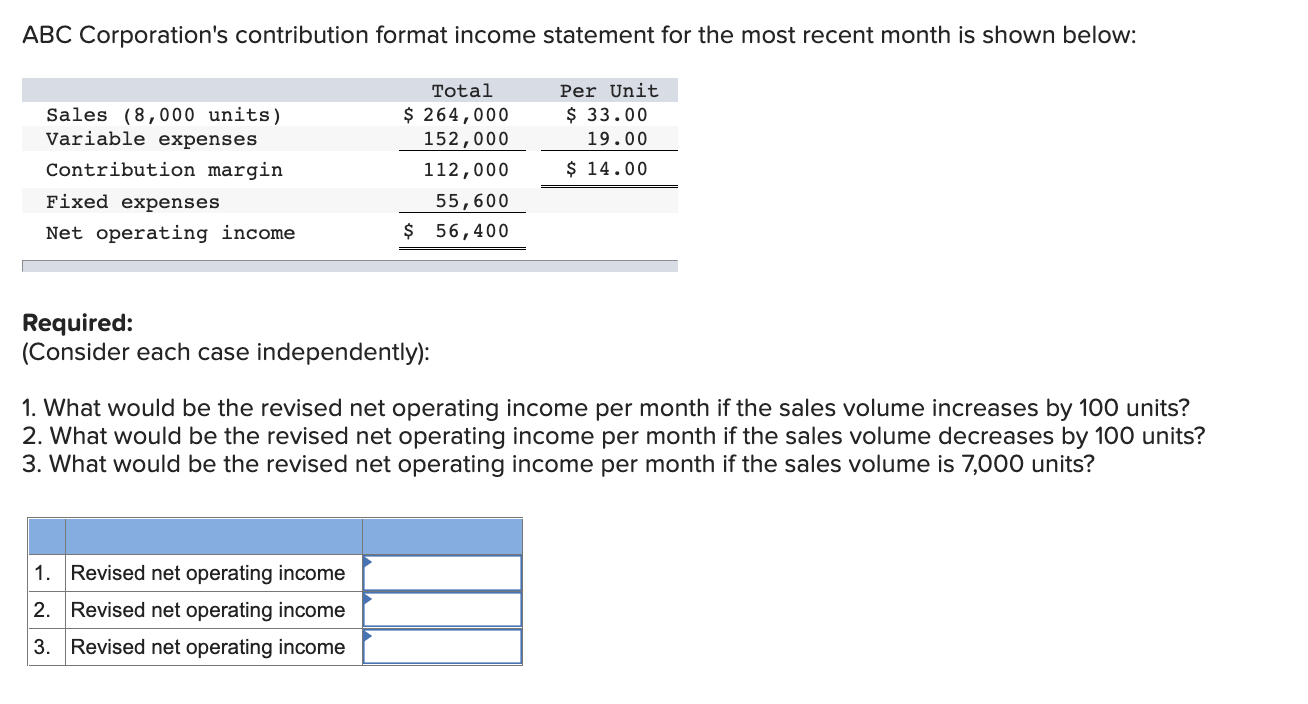The image size is (1308, 704).
Task: Click the 'Net operating income' row label
Action: point(170,232)
